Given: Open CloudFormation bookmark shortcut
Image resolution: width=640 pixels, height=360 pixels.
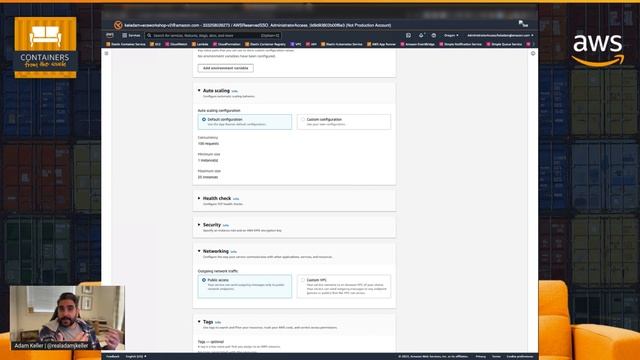Looking at the screenshot, I should (x=227, y=44).
